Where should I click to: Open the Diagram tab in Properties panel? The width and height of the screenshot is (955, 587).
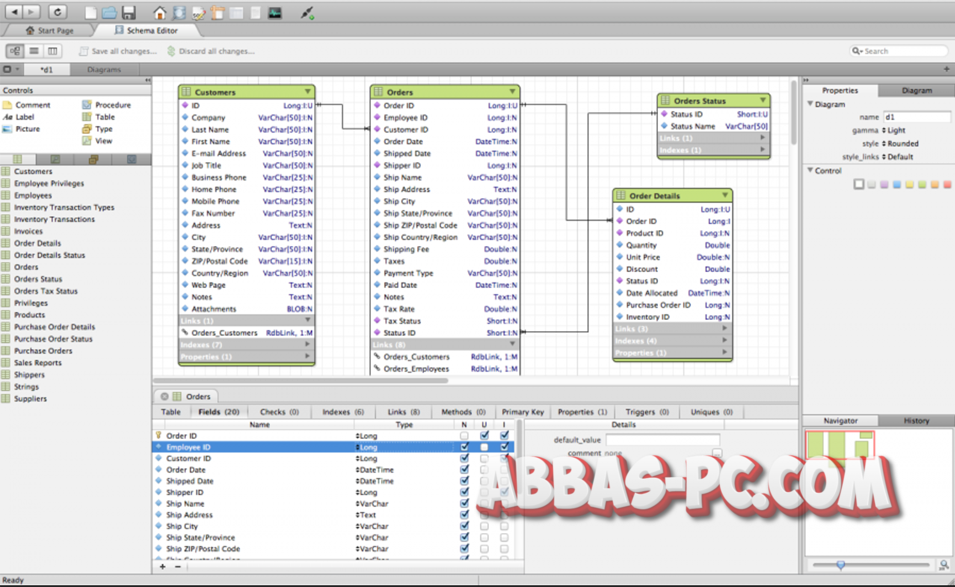pos(917,89)
